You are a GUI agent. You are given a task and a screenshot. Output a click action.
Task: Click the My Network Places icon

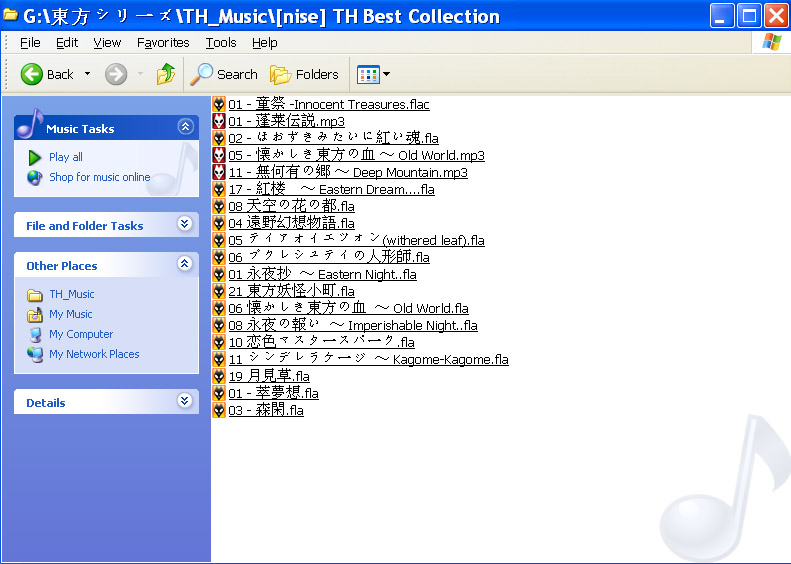[x=35, y=355]
